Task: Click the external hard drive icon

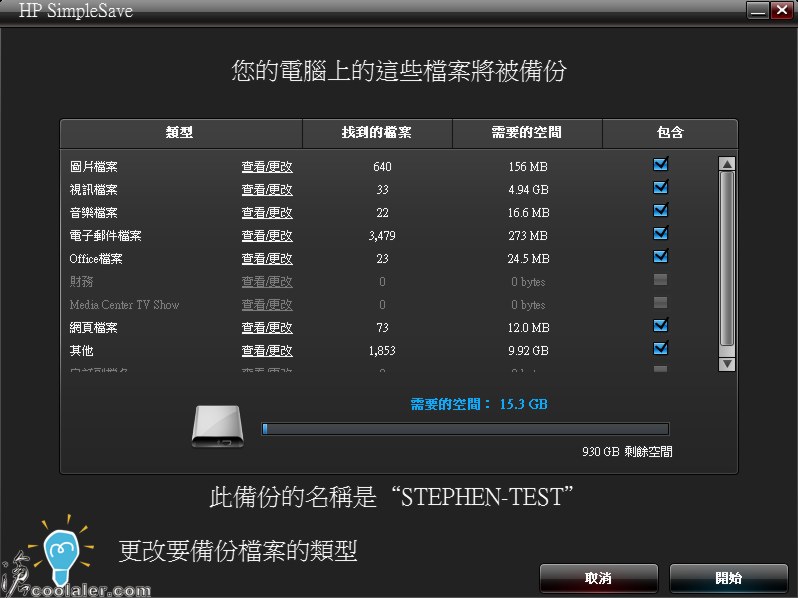Action: (x=218, y=426)
